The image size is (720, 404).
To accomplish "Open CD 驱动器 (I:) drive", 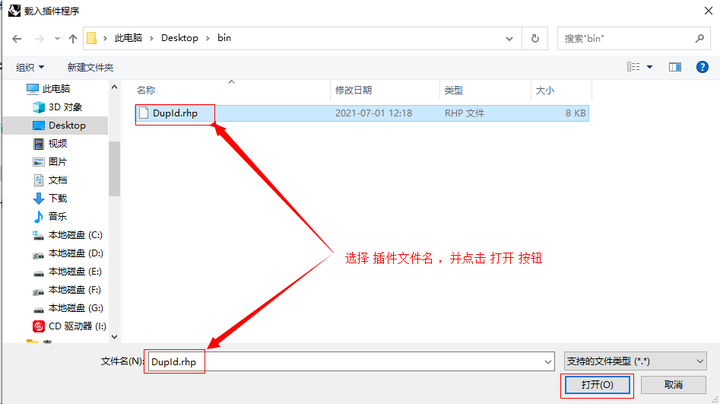I will click(69, 326).
